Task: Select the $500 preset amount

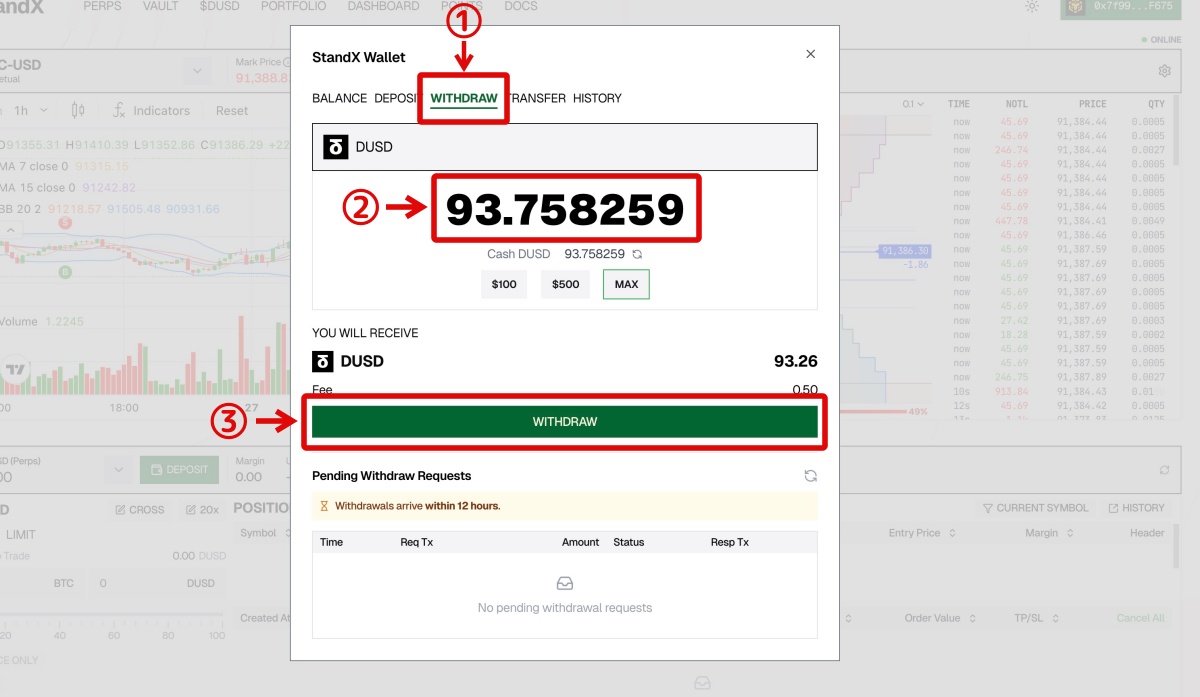Action: coord(565,284)
